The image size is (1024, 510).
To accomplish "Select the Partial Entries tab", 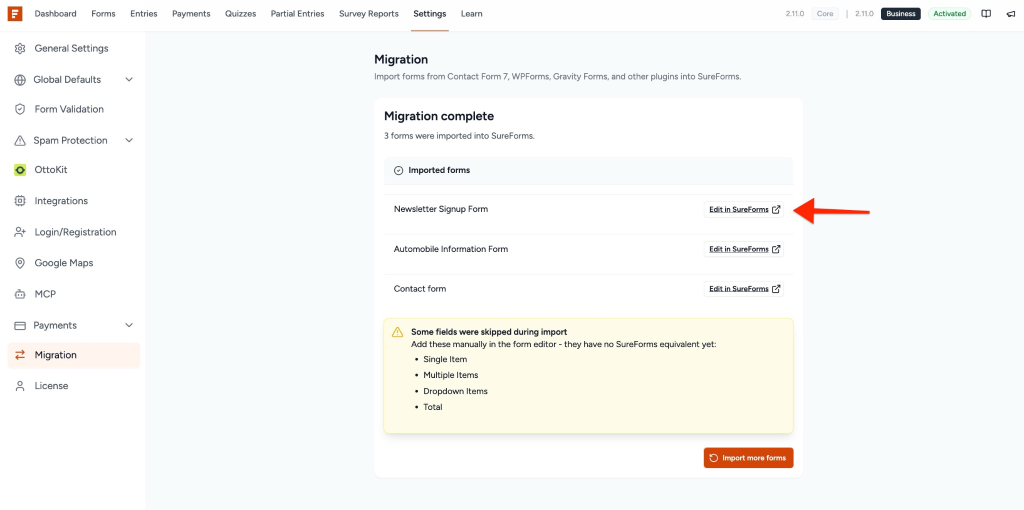I will (297, 14).
